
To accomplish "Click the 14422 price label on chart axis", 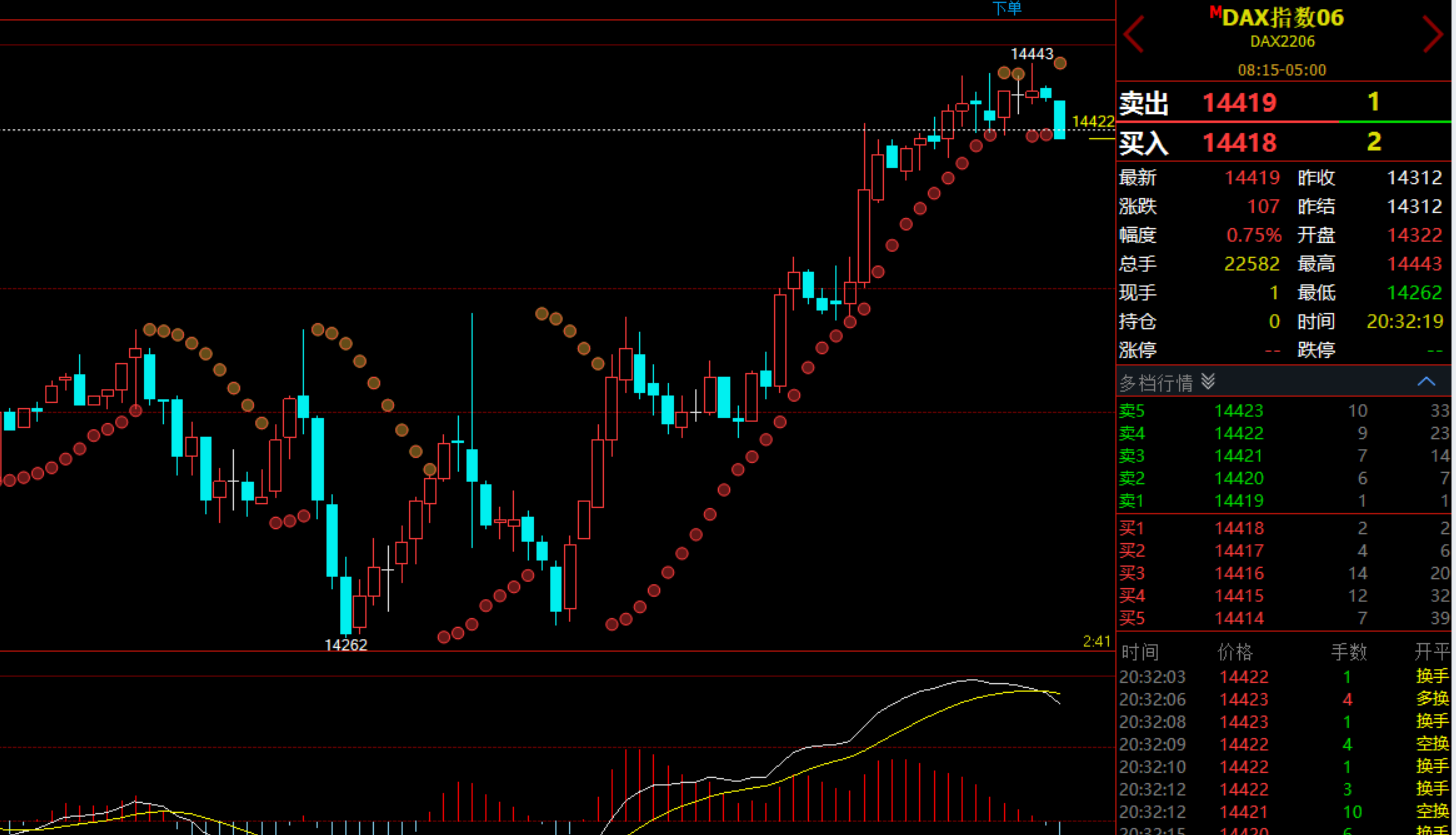I will click(x=1093, y=122).
